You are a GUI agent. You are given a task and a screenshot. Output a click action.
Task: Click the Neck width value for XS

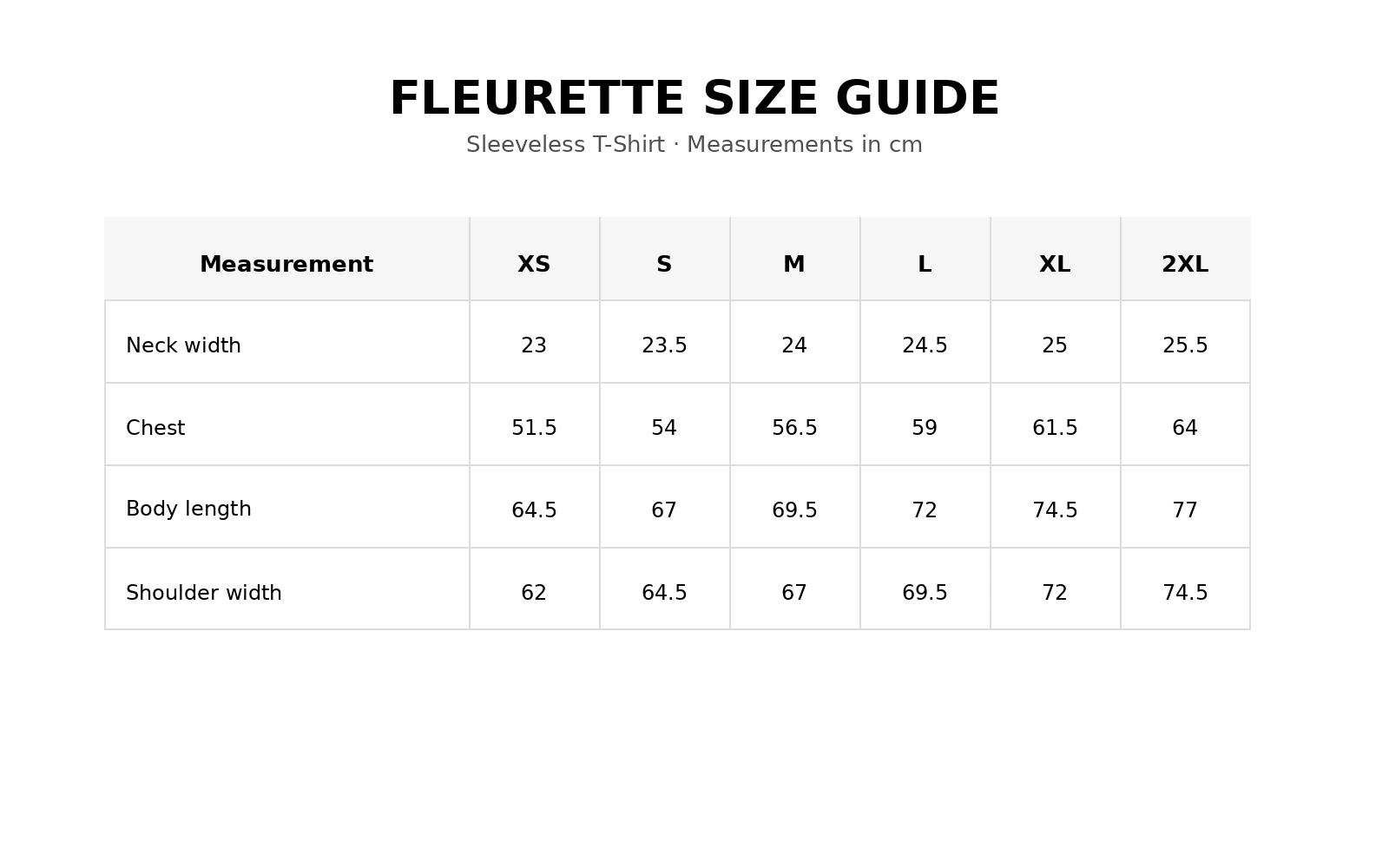[534, 345]
